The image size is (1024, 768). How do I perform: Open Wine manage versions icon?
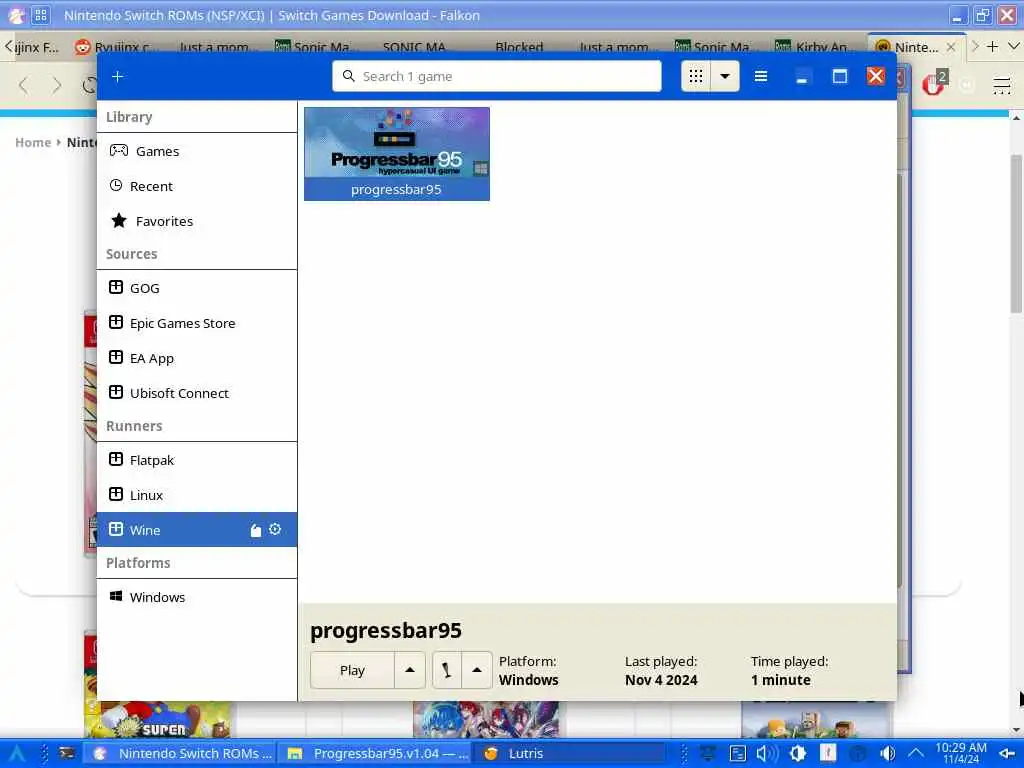(x=256, y=530)
